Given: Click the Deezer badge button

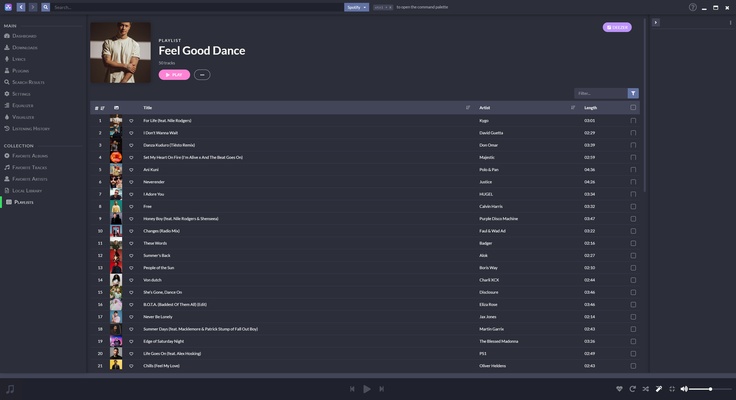Looking at the screenshot, I should [617, 27].
